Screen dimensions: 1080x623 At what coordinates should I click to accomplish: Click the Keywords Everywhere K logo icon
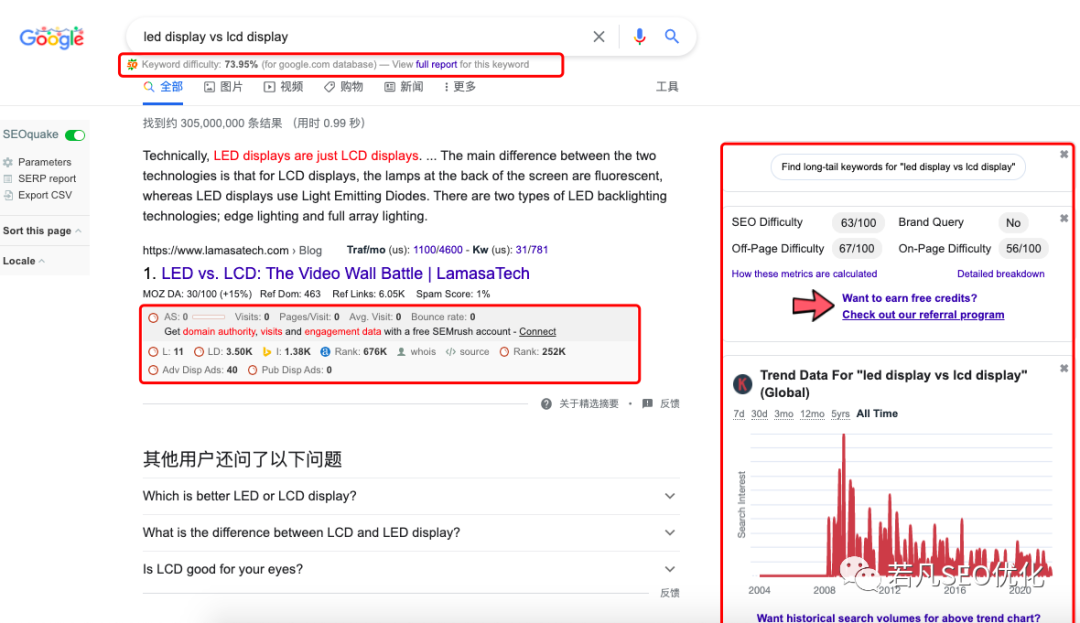[x=742, y=383]
